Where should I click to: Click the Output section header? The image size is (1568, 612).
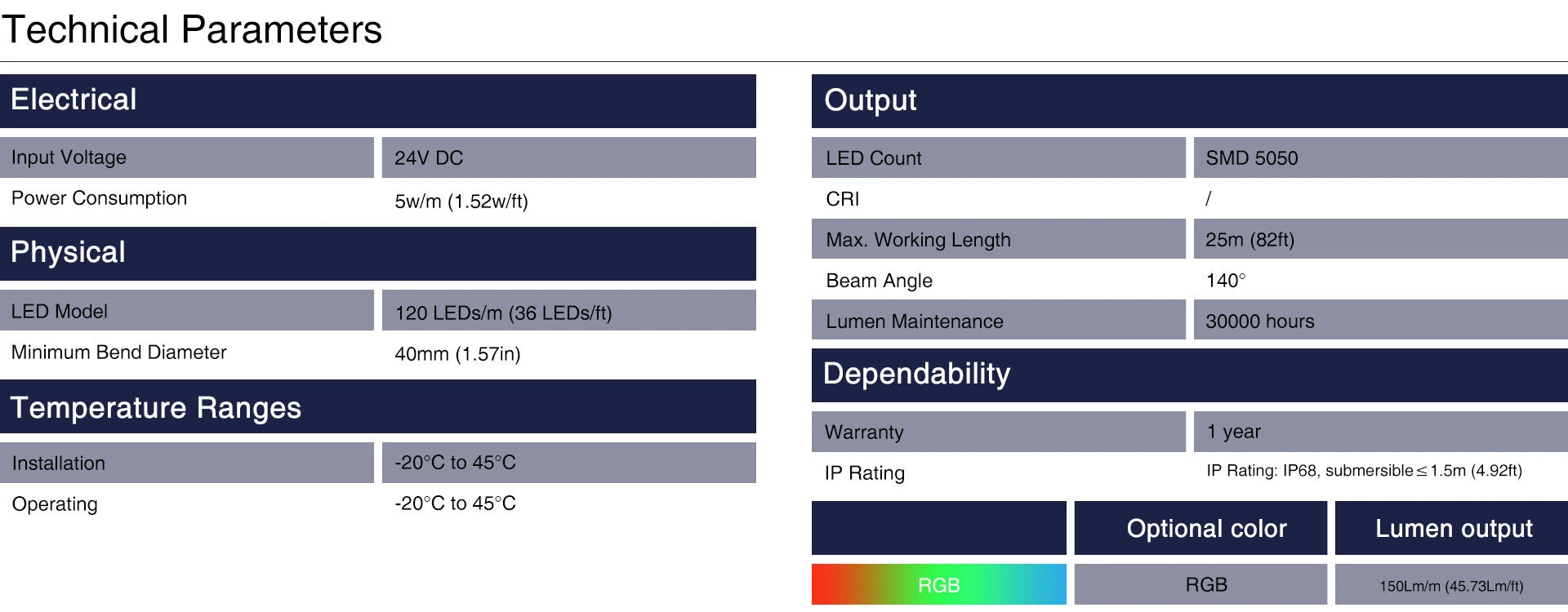click(x=870, y=100)
